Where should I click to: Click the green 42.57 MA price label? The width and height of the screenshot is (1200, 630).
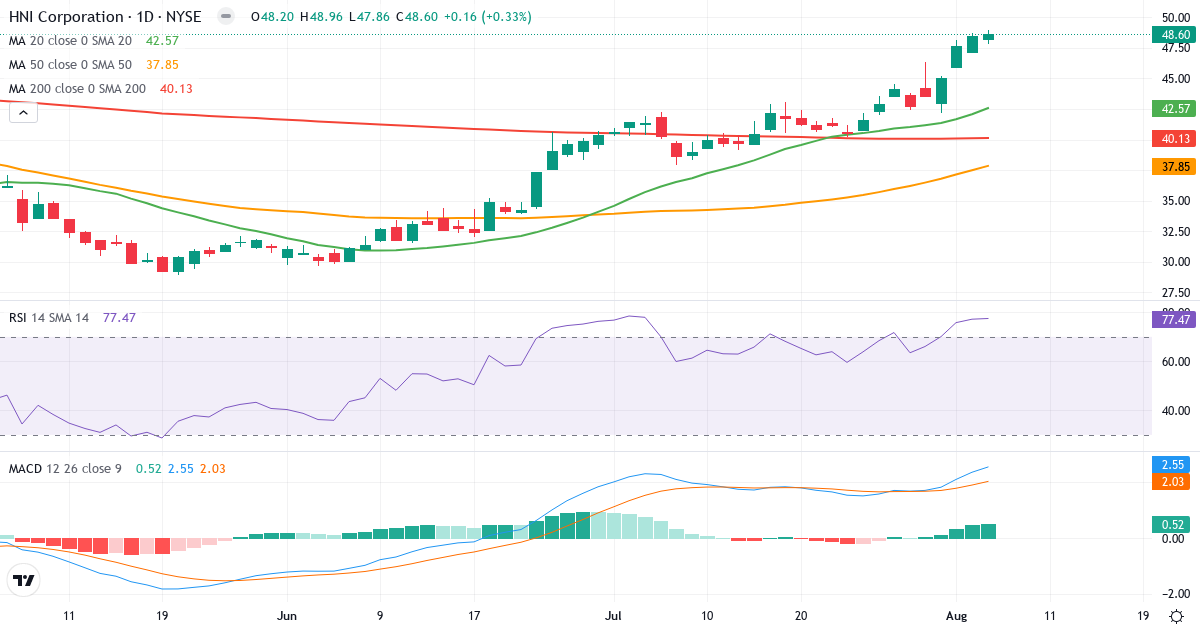point(1174,108)
